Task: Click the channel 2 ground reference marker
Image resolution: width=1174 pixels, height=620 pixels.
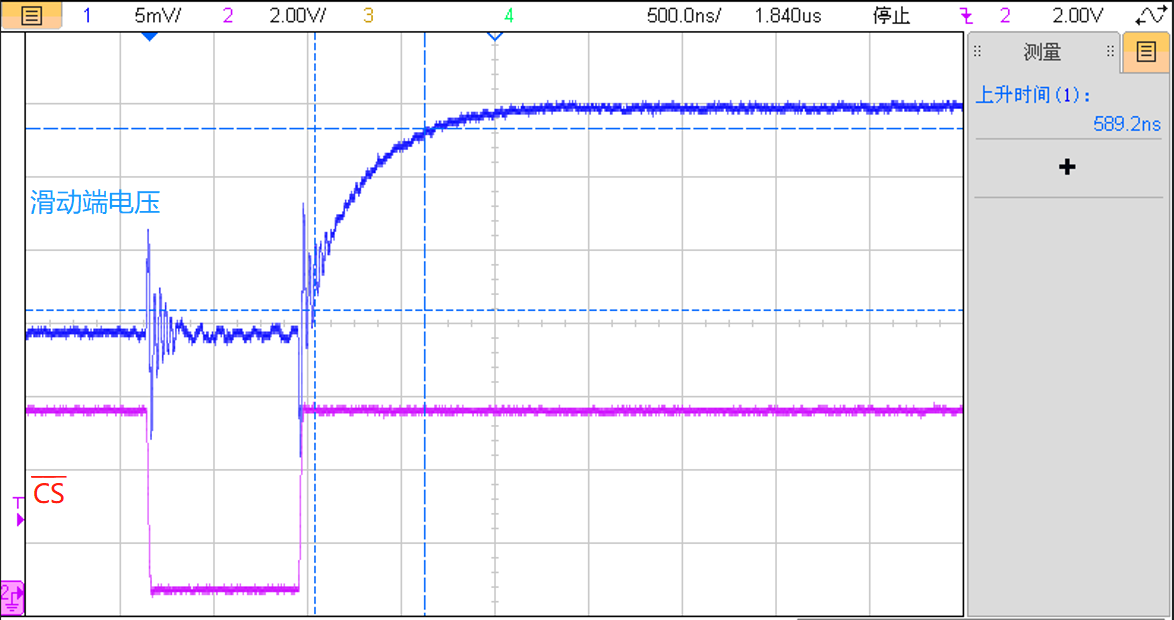Action: [x=12, y=597]
